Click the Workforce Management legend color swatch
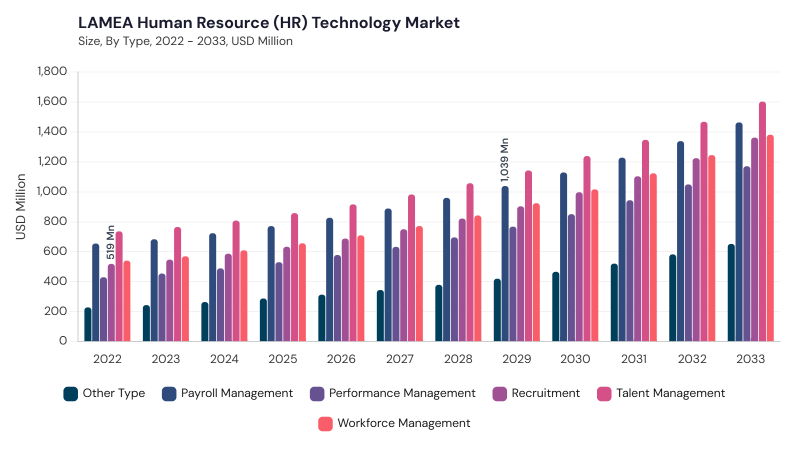Viewport: 800px width, 450px height. [325, 424]
